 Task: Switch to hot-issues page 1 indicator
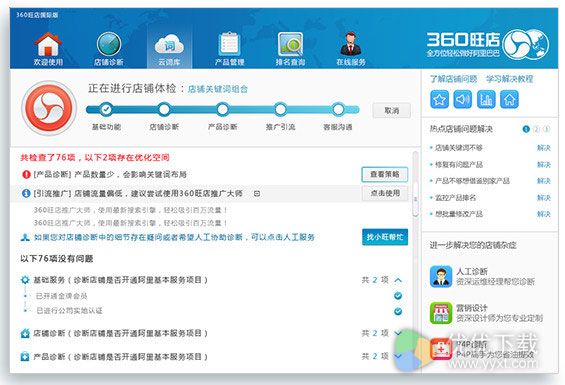tap(526, 129)
